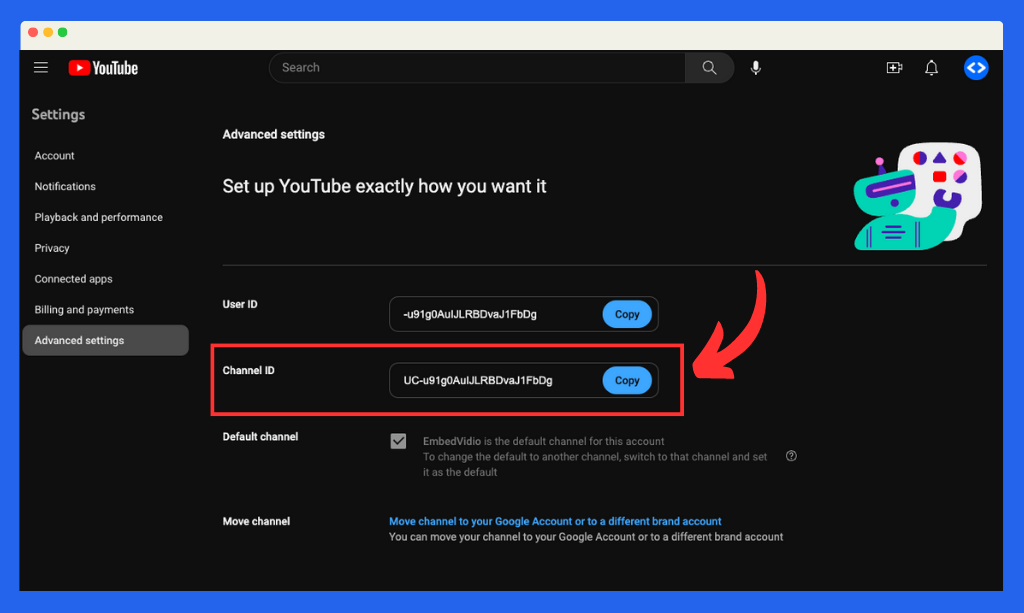Open Billing and payments settings

coord(83,310)
